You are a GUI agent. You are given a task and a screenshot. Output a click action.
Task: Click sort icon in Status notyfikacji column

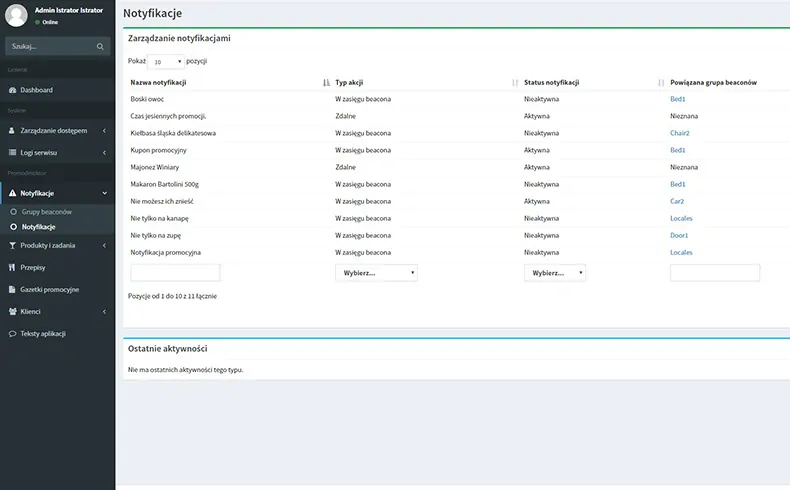click(661, 82)
